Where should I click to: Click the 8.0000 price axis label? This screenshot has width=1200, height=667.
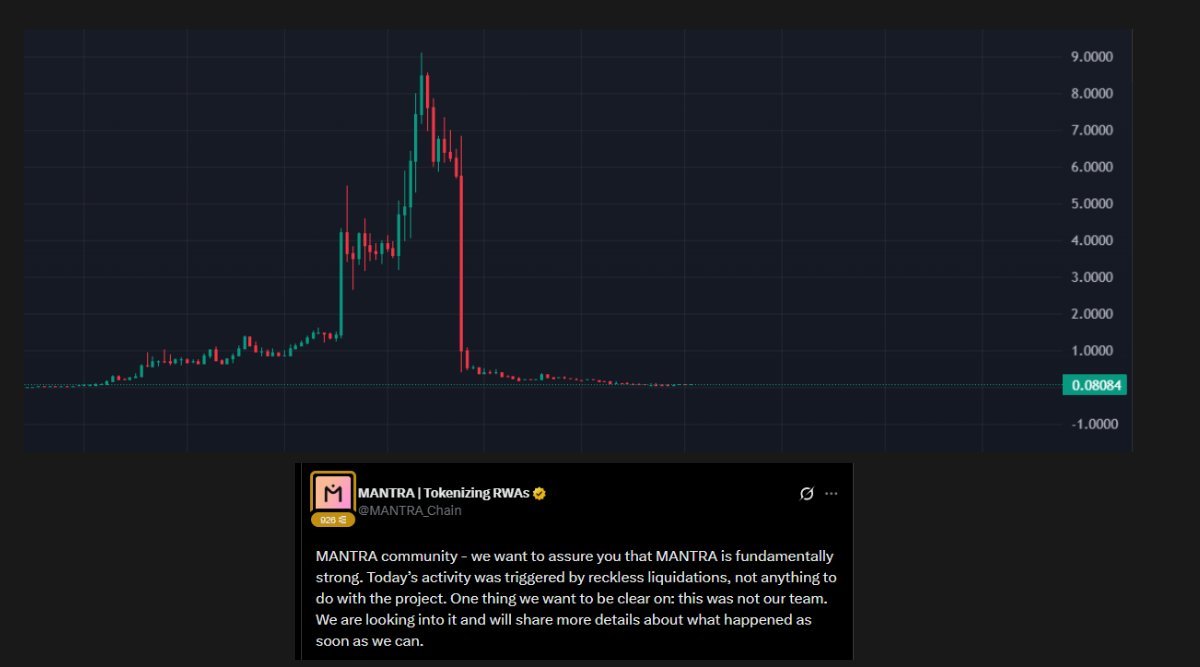[x=1092, y=94]
